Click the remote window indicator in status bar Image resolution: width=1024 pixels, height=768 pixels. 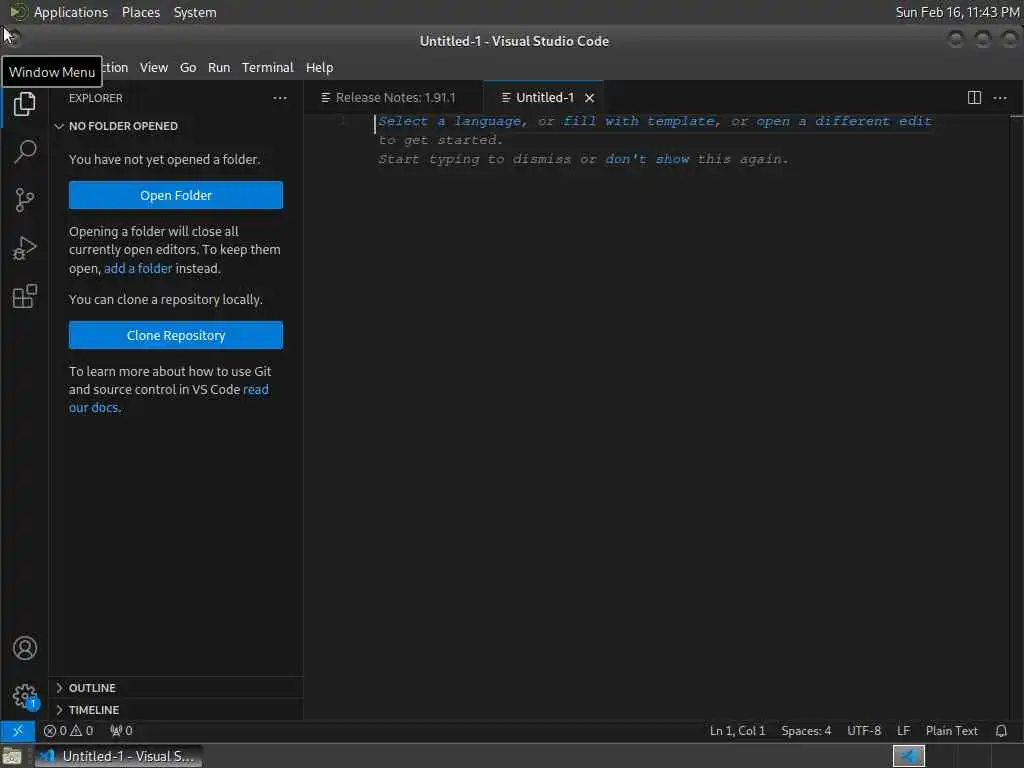coord(18,731)
